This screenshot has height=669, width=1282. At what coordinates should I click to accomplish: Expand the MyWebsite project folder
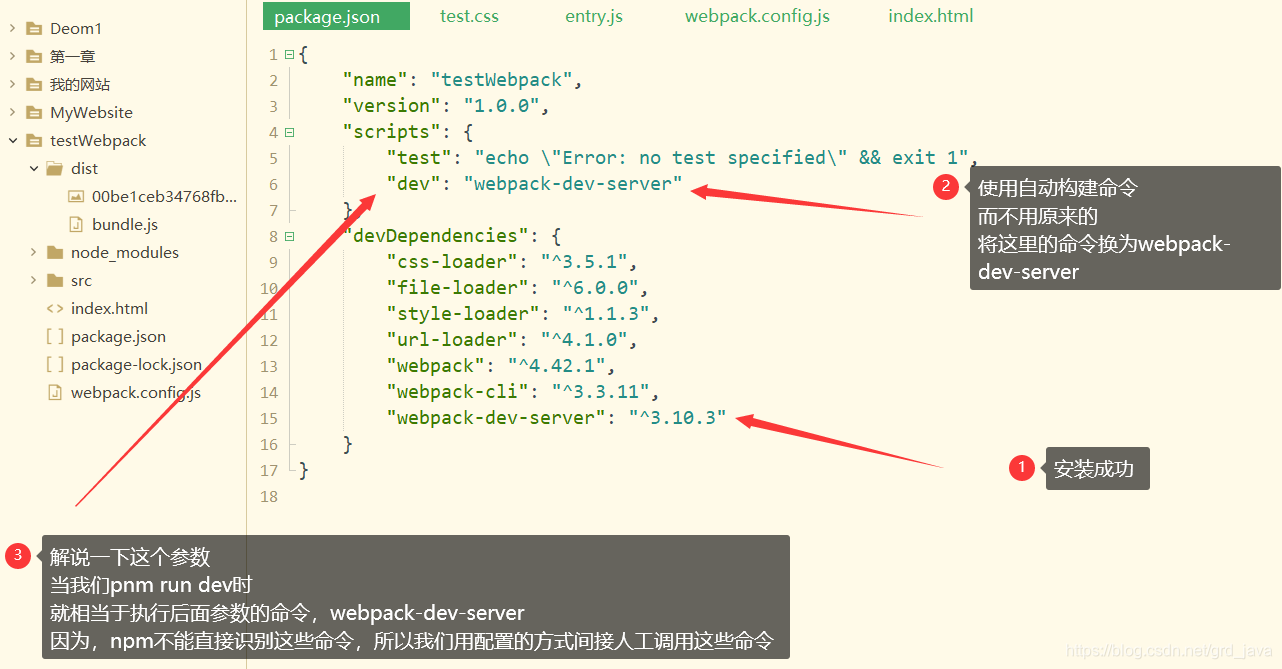point(12,113)
